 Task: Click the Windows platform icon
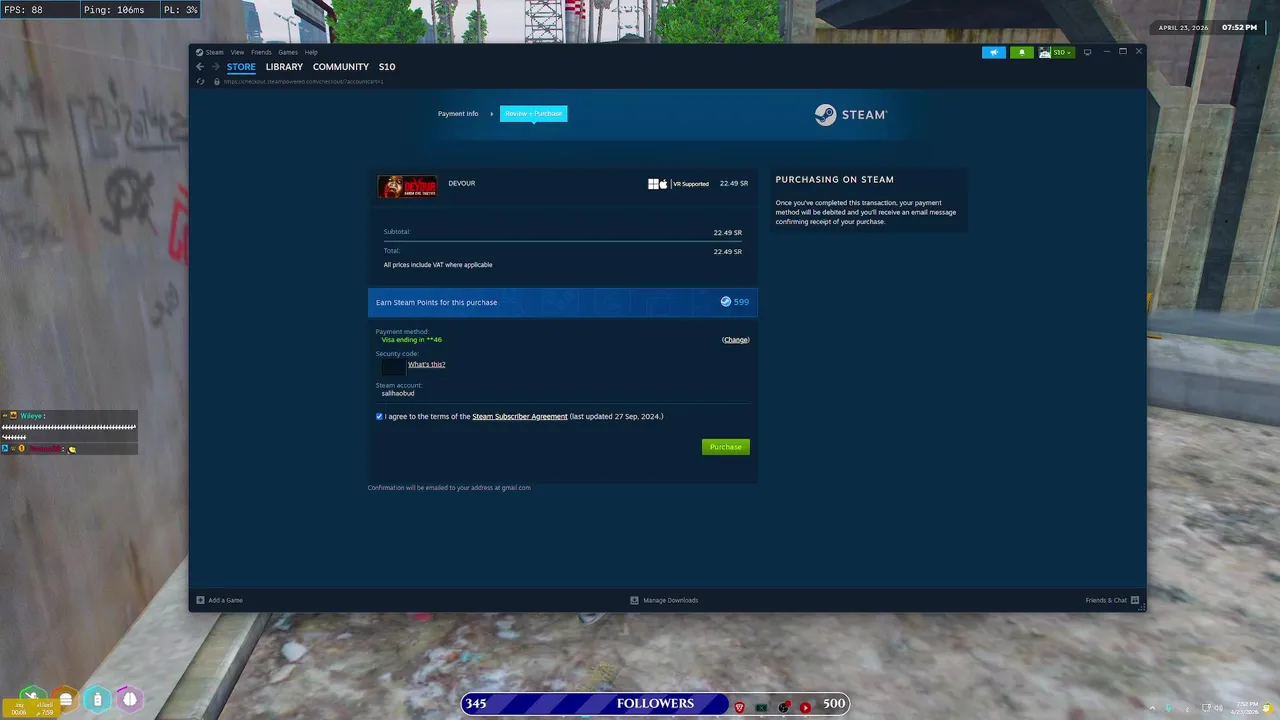tap(653, 184)
